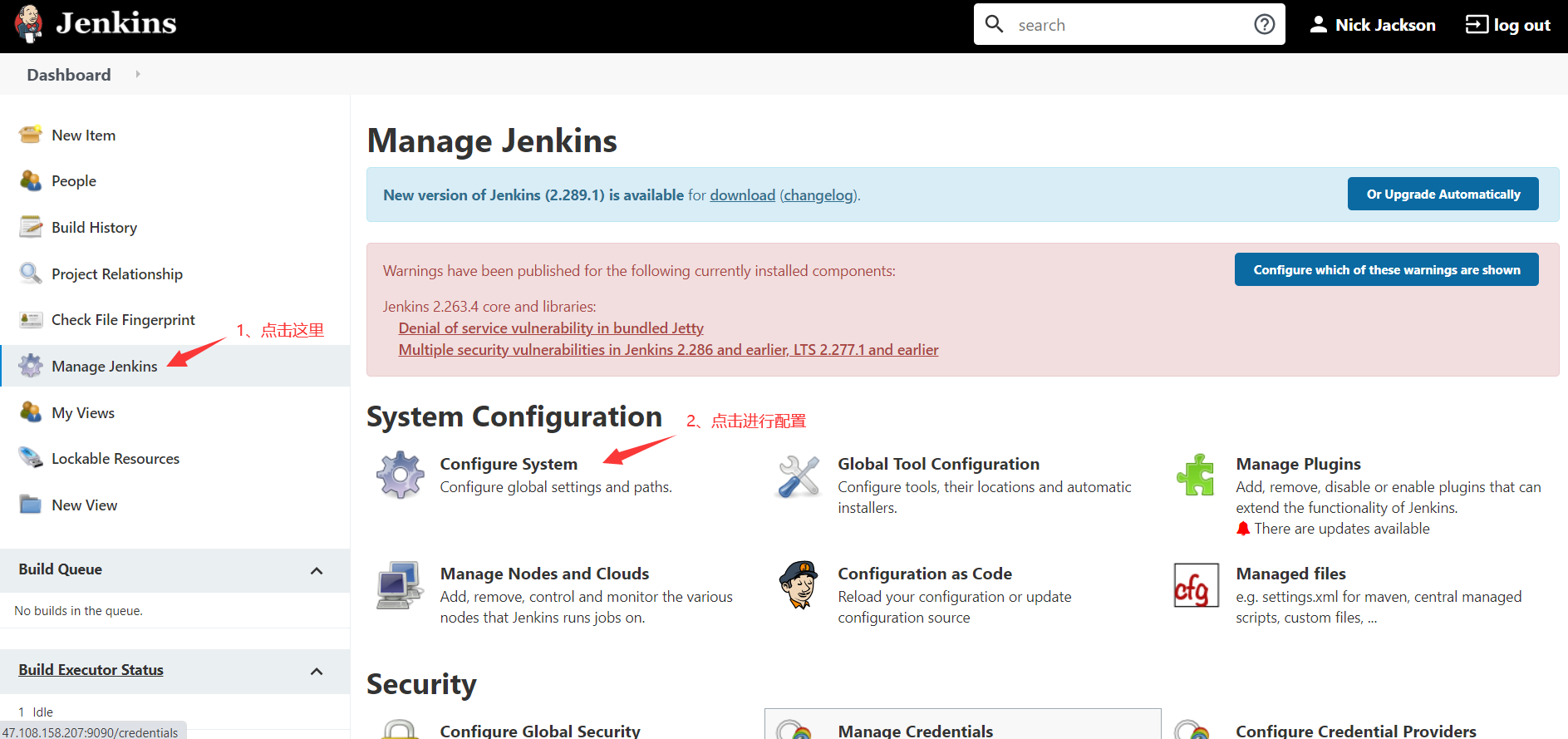The width and height of the screenshot is (1568, 739).
Task: Open New View in sidebar
Action: pyautogui.click(x=84, y=505)
